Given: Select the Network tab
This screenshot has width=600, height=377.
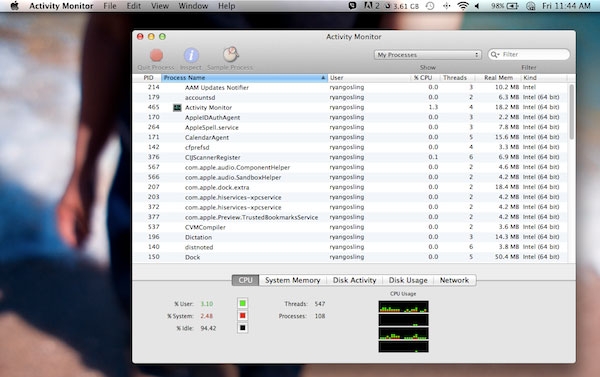Looking at the screenshot, I should (x=454, y=280).
